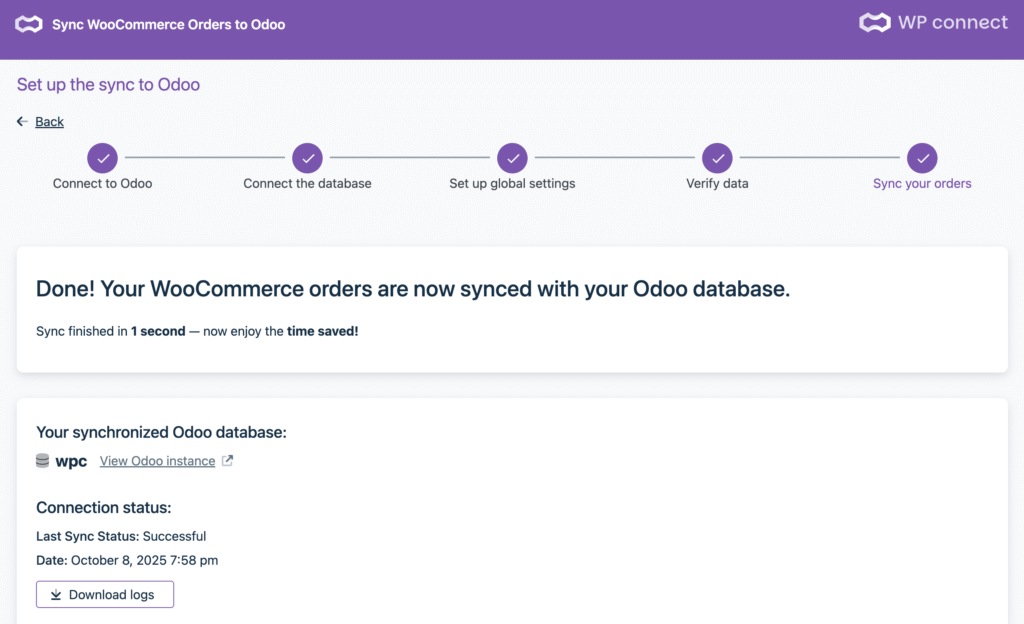The image size is (1024, 624).
Task: Click the wpc database name
Action: pyautogui.click(x=71, y=461)
